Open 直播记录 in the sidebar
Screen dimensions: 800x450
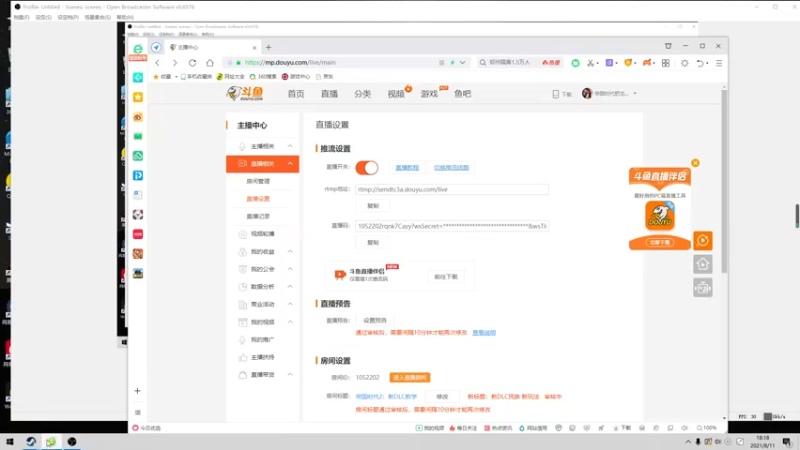coord(258,216)
